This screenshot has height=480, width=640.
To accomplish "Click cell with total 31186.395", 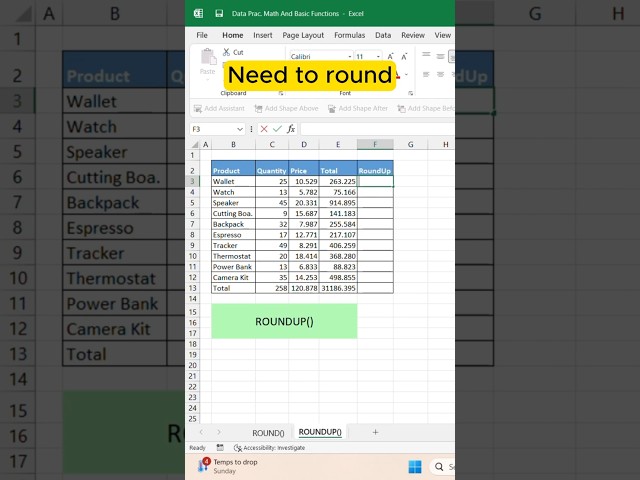I will pos(338,288).
